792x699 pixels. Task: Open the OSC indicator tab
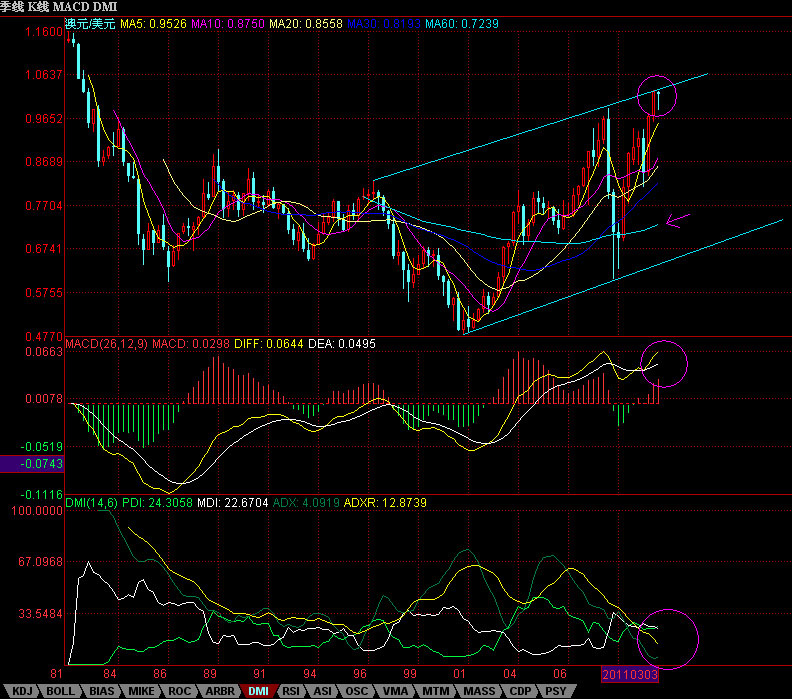(x=357, y=691)
